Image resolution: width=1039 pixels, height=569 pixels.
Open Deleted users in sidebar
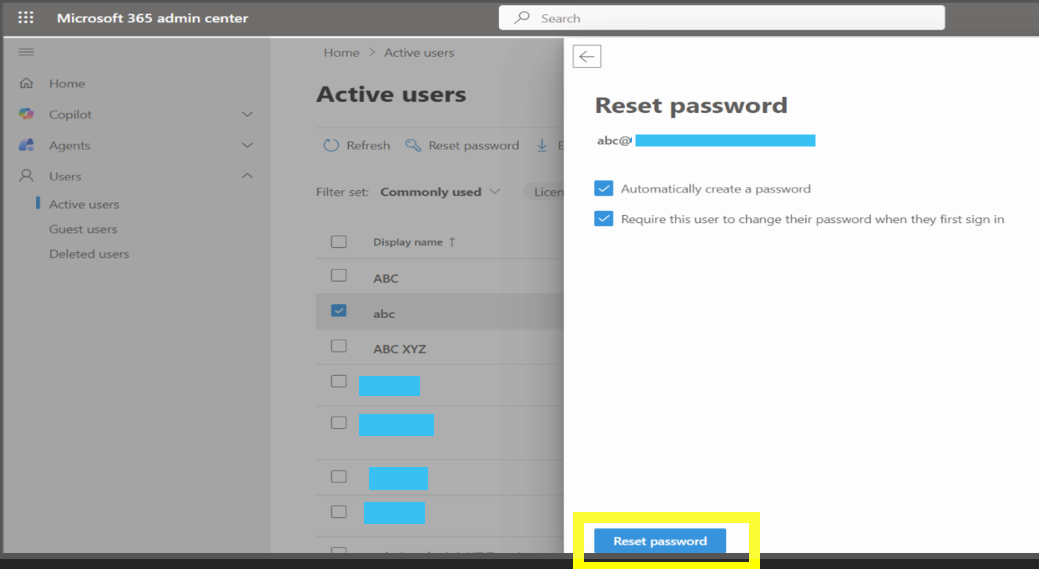click(89, 254)
